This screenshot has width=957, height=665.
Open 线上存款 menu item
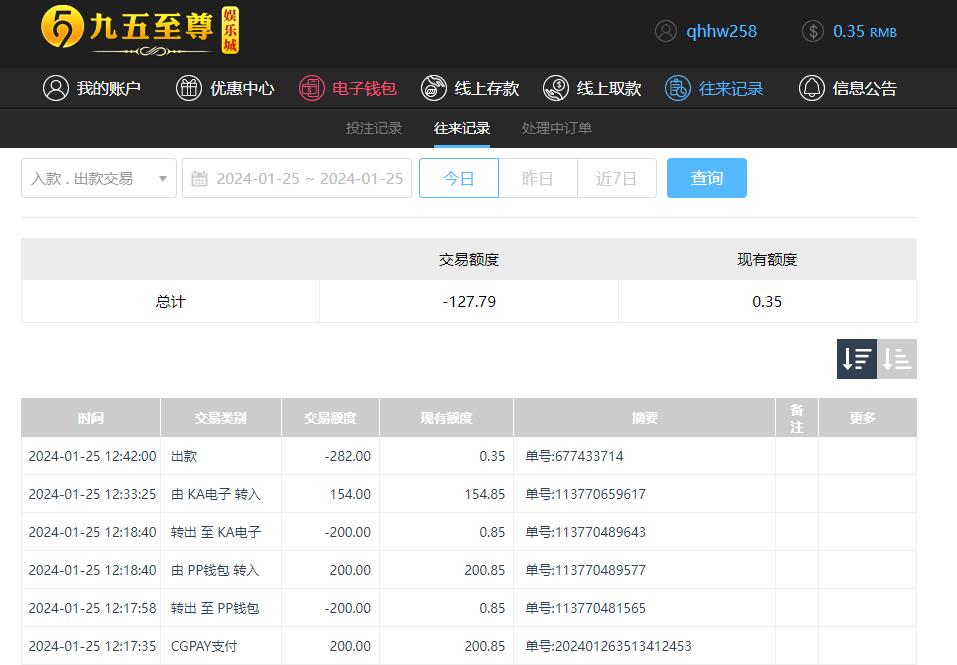(x=470, y=88)
